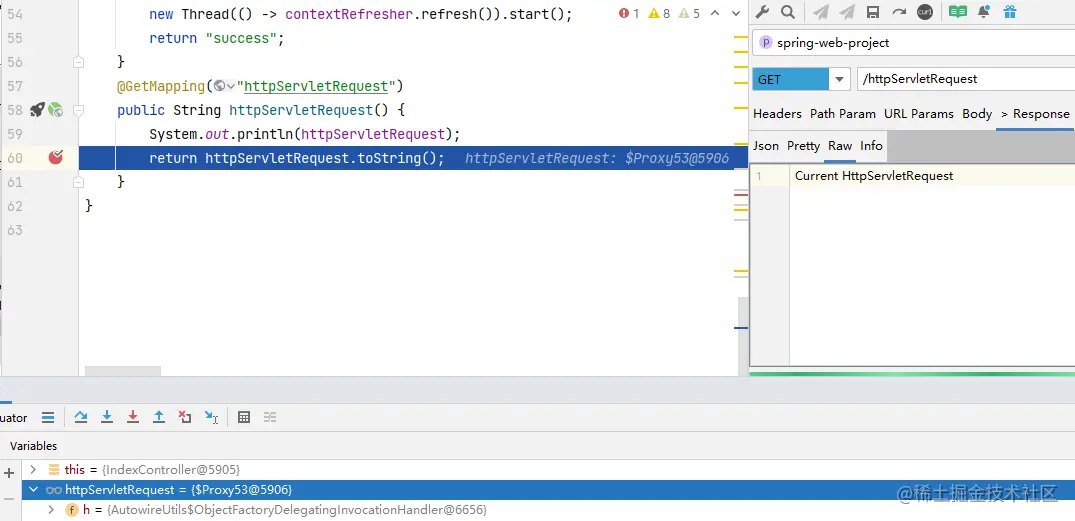This screenshot has height=521, width=1075.
Task: Click the Drop Frame icon with red X
Action: tap(184, 417)
